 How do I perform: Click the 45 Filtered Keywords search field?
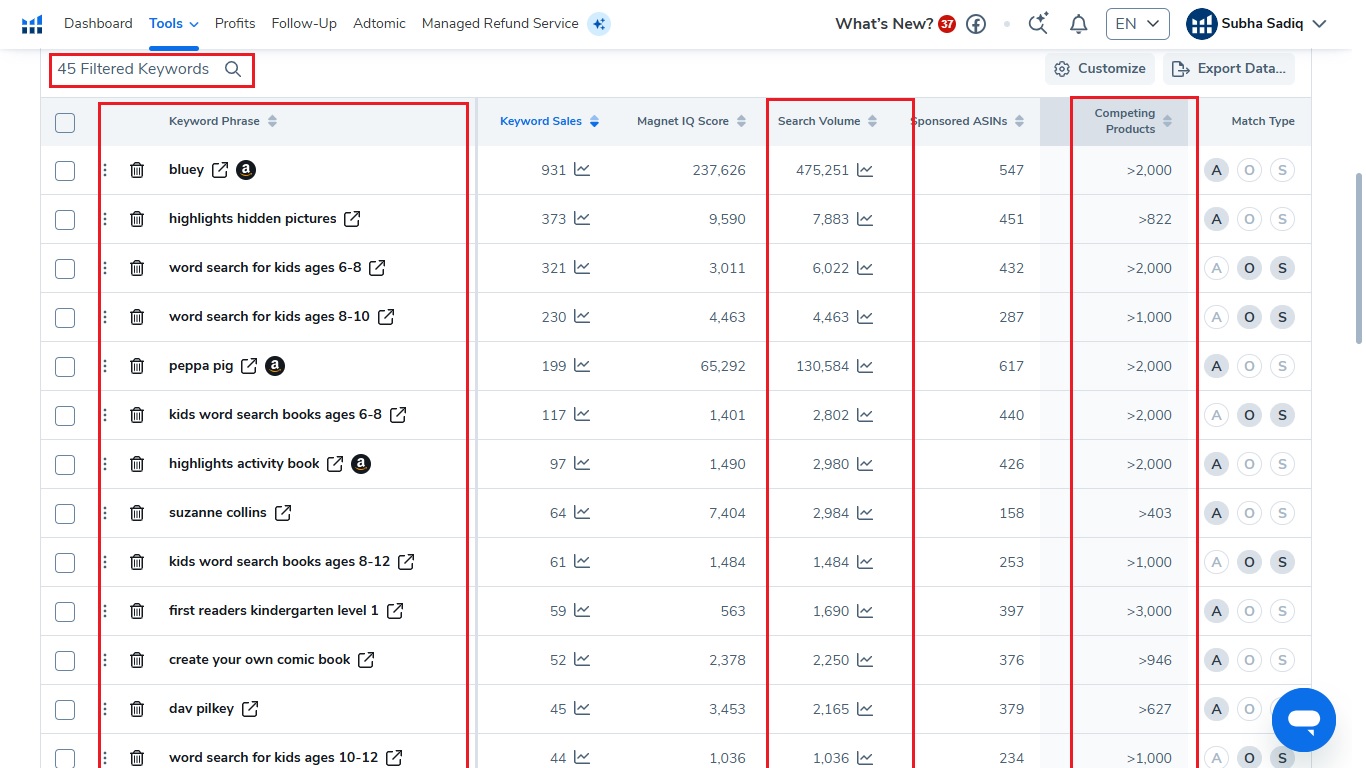tap(151, 69)
